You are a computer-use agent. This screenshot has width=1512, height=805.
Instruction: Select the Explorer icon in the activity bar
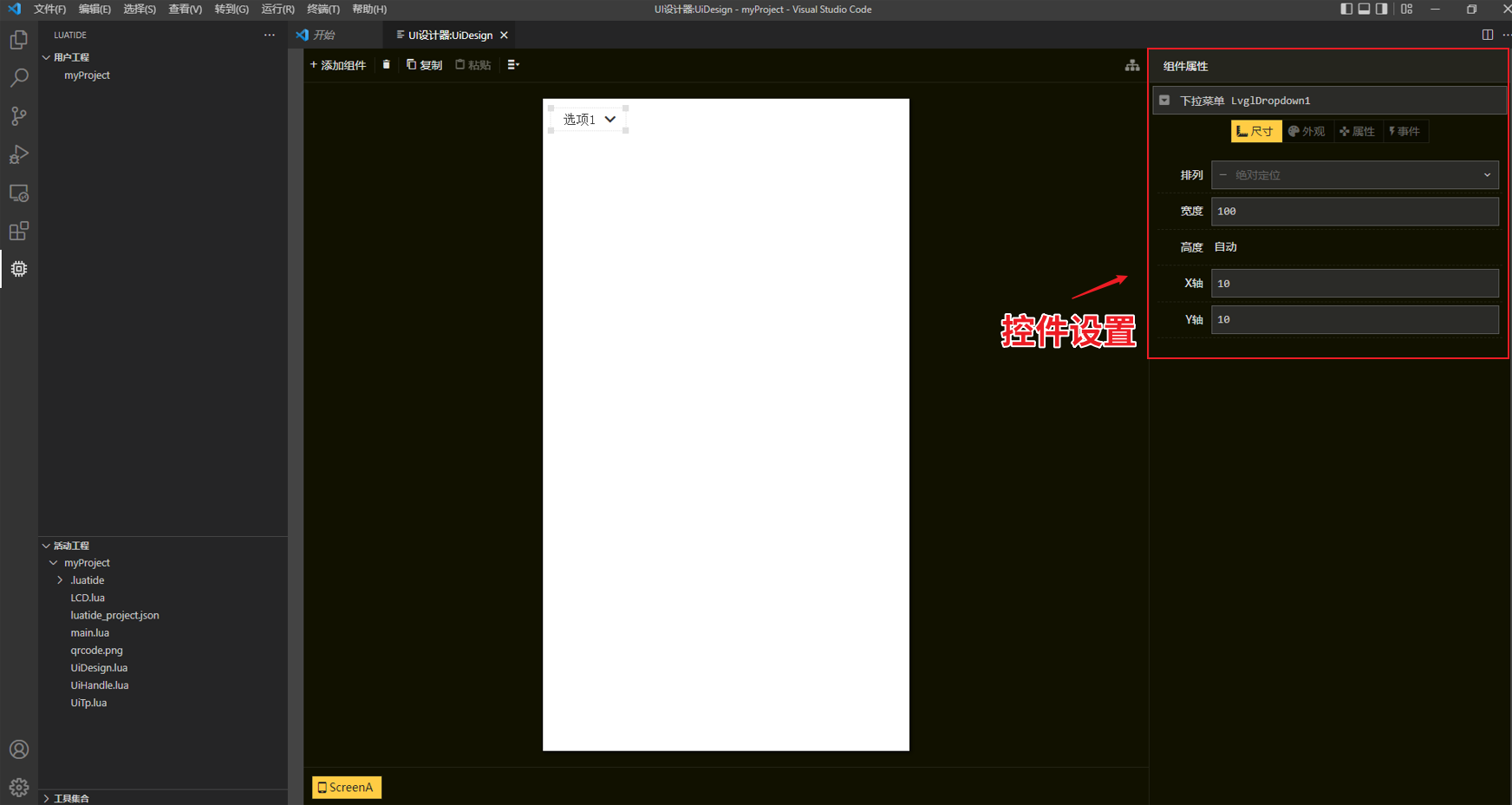tap(19, 39)
